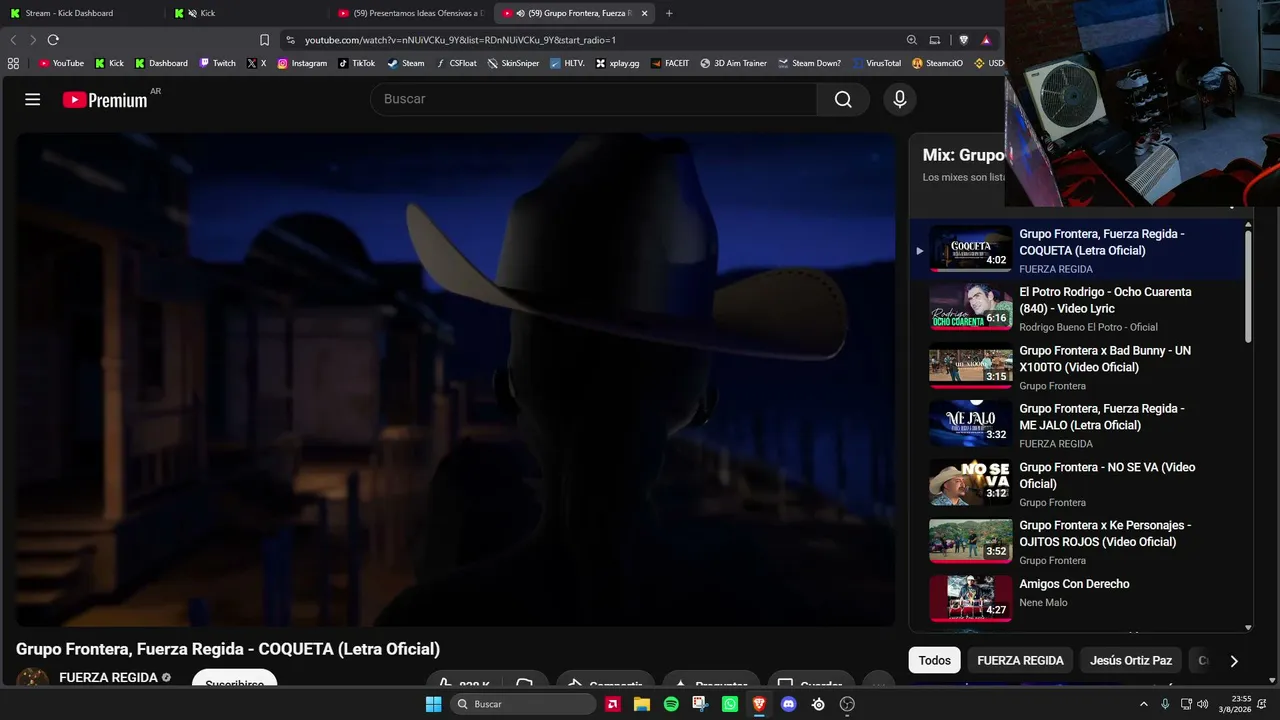Switch to Presentamos Ideas Ofensivas tab
Screen dimensions: 1280x720
(x=411, y=13)
